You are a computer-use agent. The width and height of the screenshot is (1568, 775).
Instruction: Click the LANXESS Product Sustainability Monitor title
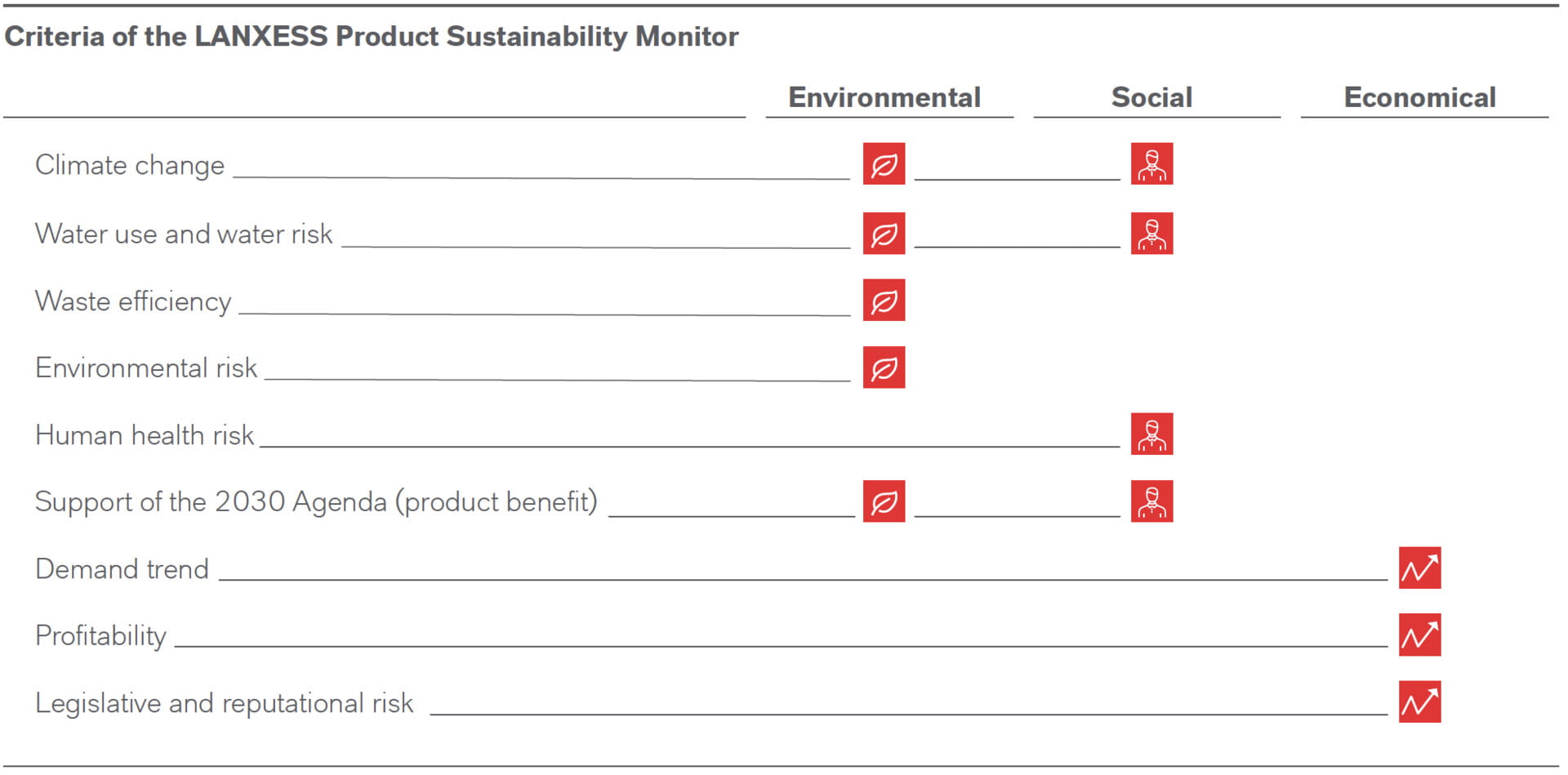(x=372, y=37)
